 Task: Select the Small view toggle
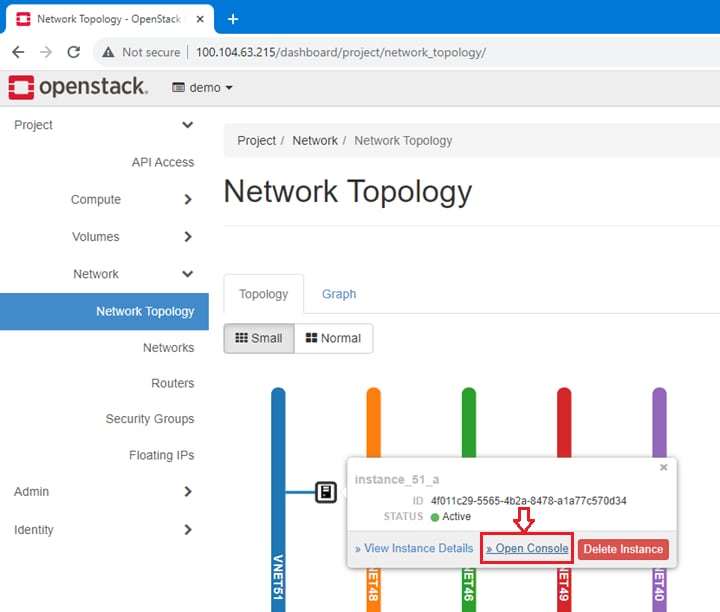[x=259, y=338]
